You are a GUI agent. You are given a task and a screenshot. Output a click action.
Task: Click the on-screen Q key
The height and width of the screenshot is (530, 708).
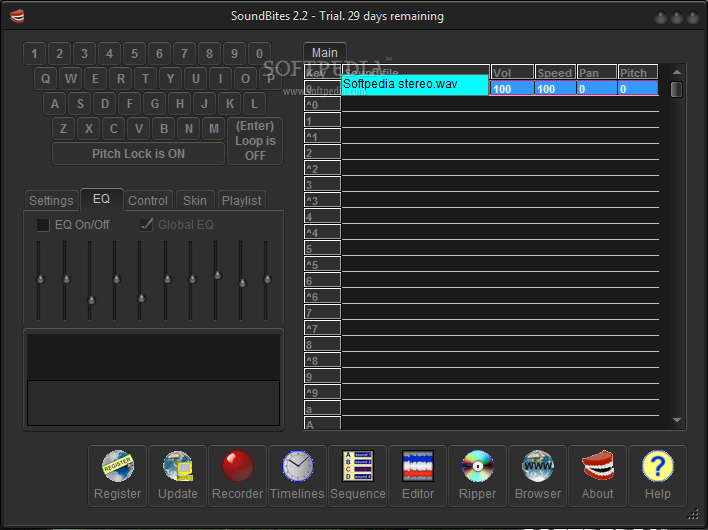click(x=46, y=79)
